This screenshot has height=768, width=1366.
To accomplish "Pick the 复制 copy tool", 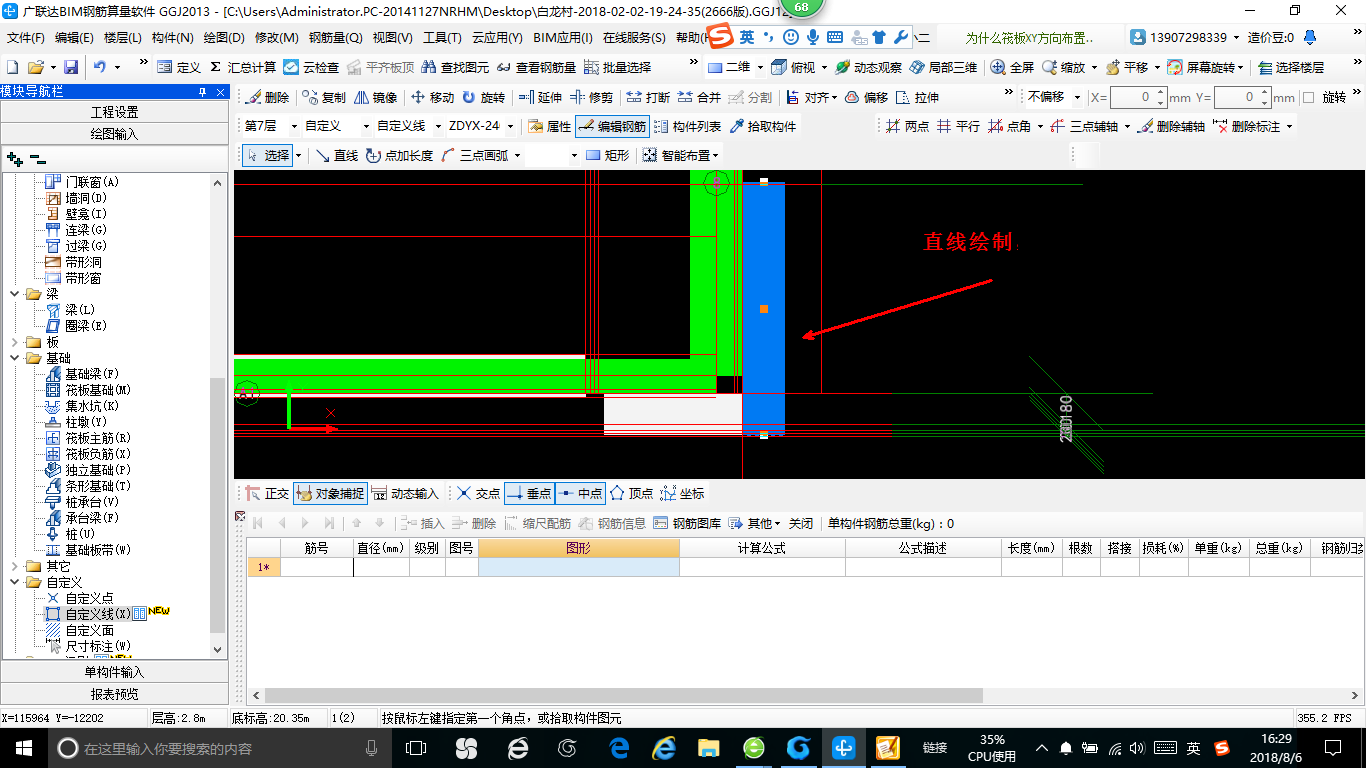I will pos(324,97).
